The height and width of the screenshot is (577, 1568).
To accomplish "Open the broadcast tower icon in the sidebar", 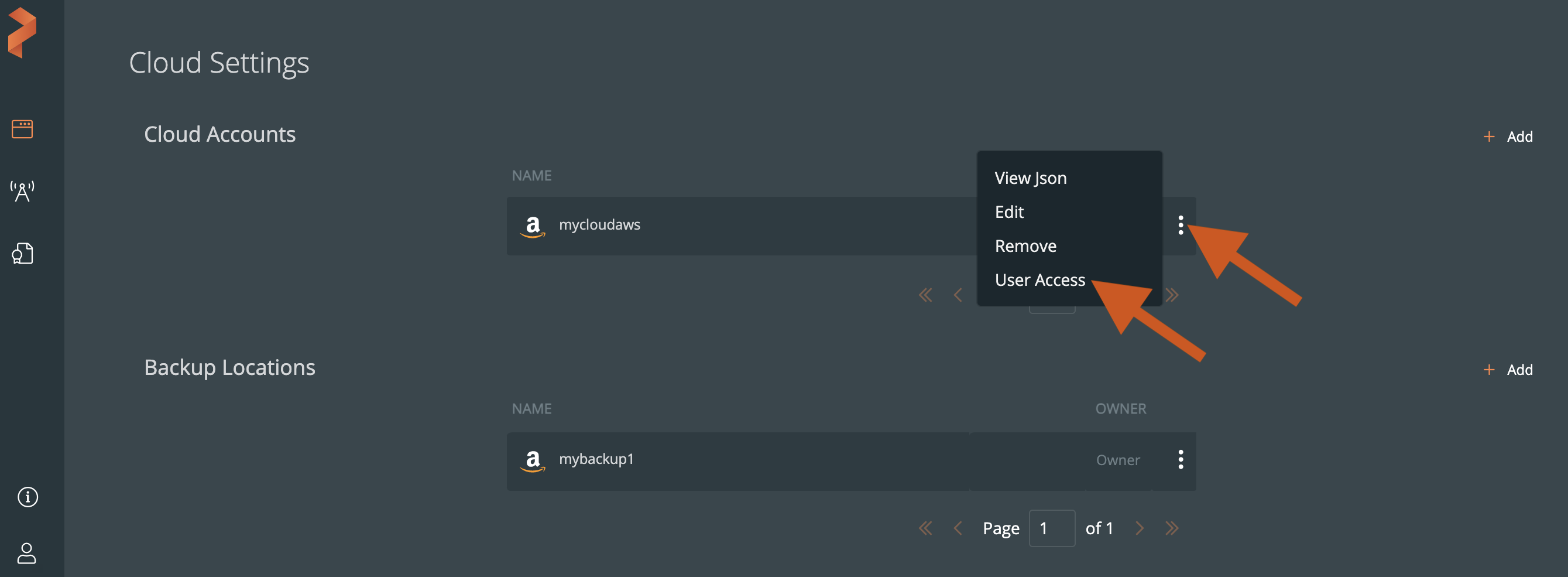I will pos(22,192).
